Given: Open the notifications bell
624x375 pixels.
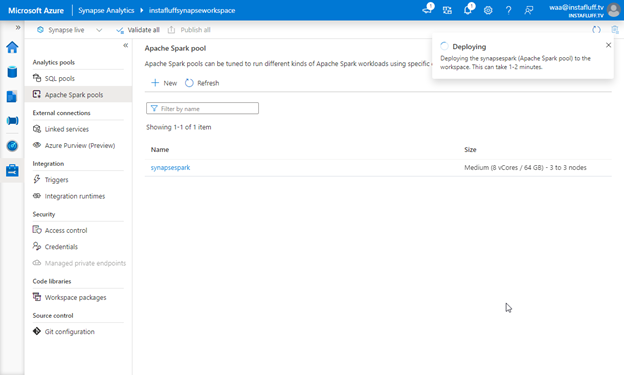Looking at the screenshot, I should (468, 10).
